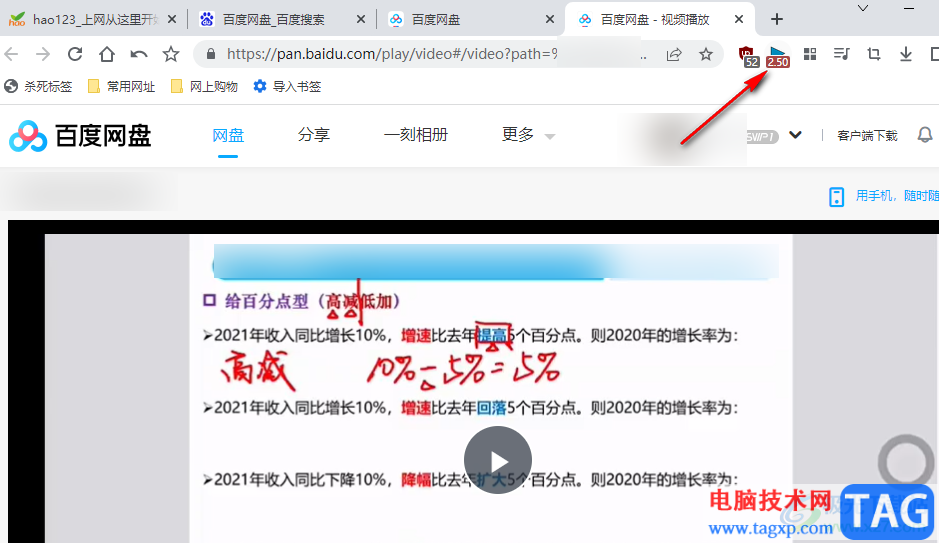Click the crop screenshot toolbar icon

[874, 54]
